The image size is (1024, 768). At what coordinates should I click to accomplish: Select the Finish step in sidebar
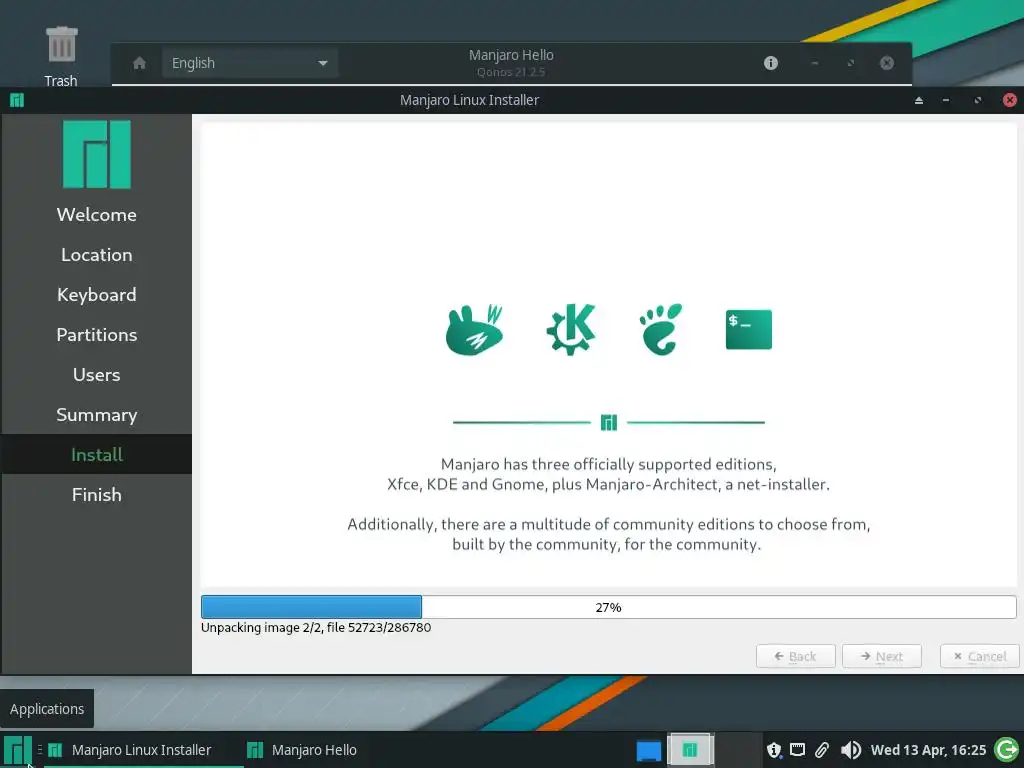tap(97, 494)
